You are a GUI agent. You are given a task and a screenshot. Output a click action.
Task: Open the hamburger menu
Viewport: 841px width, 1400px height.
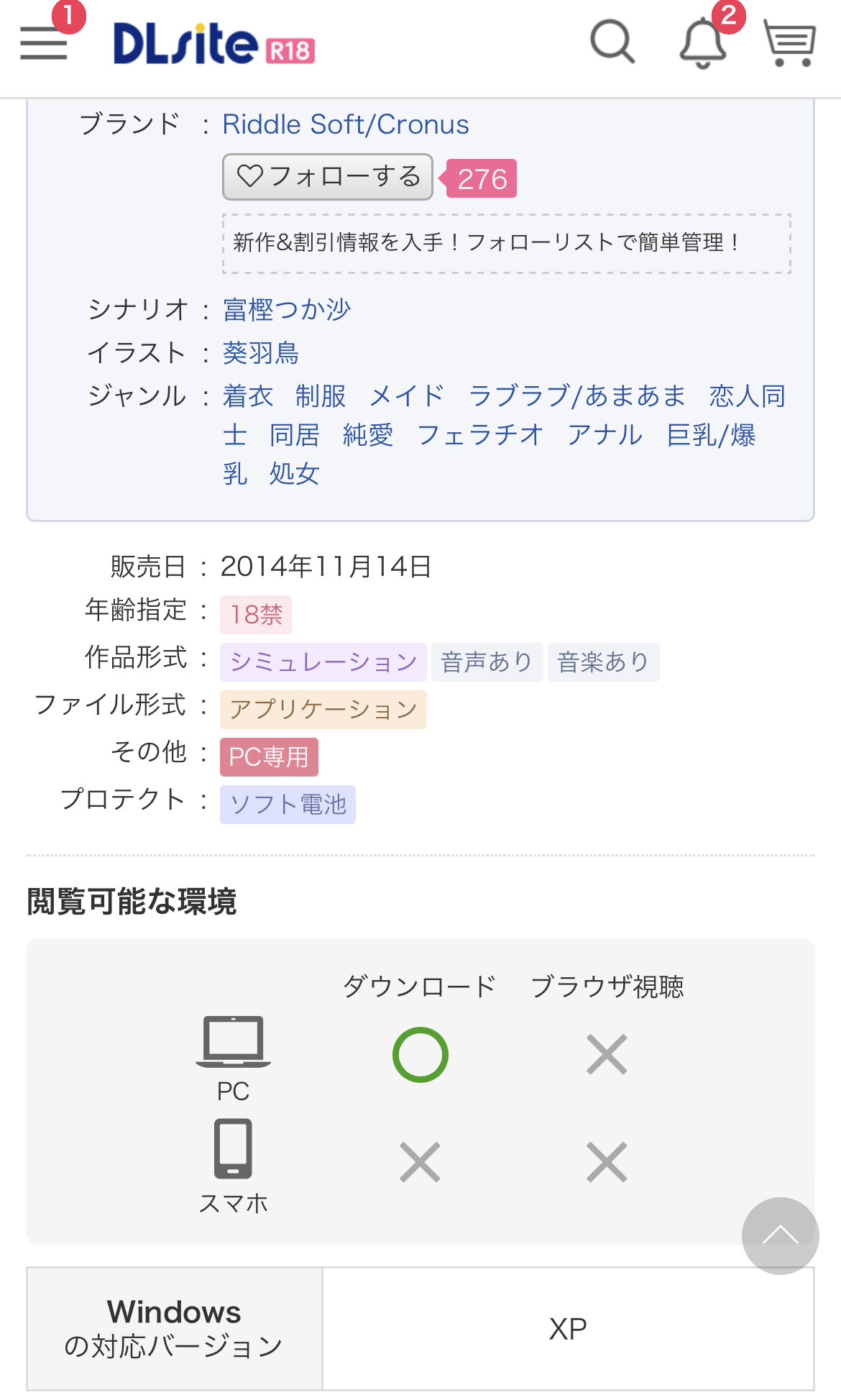(44, 43)
